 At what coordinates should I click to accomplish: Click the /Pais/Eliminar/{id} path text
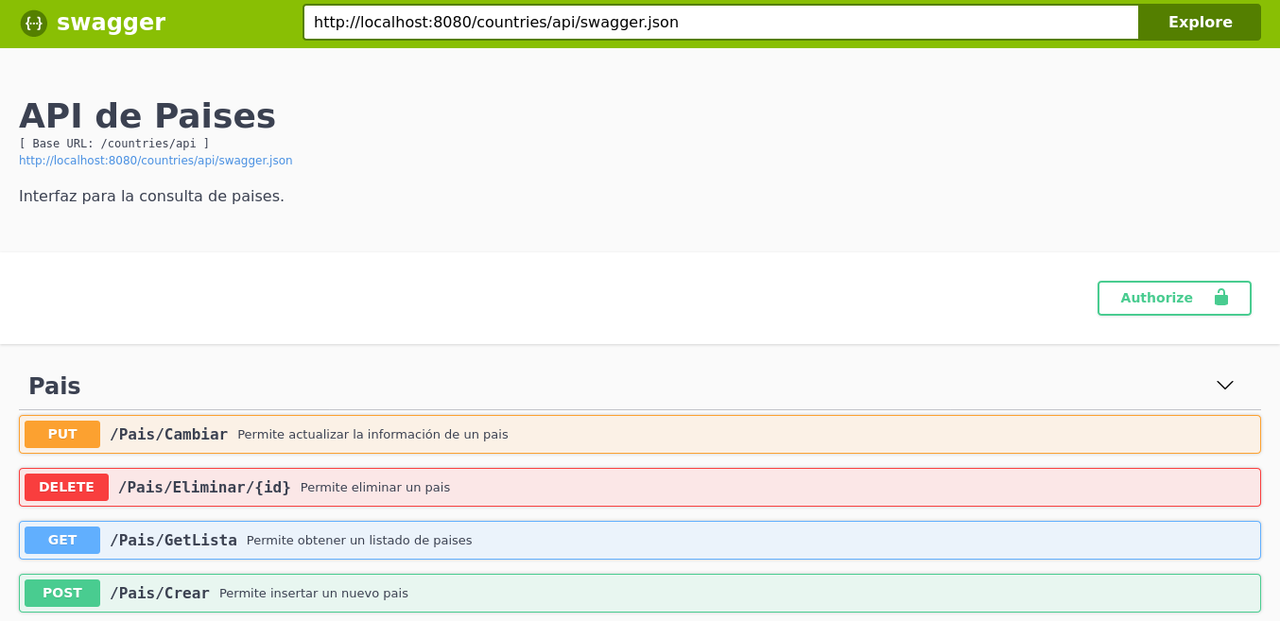(204, 487)
